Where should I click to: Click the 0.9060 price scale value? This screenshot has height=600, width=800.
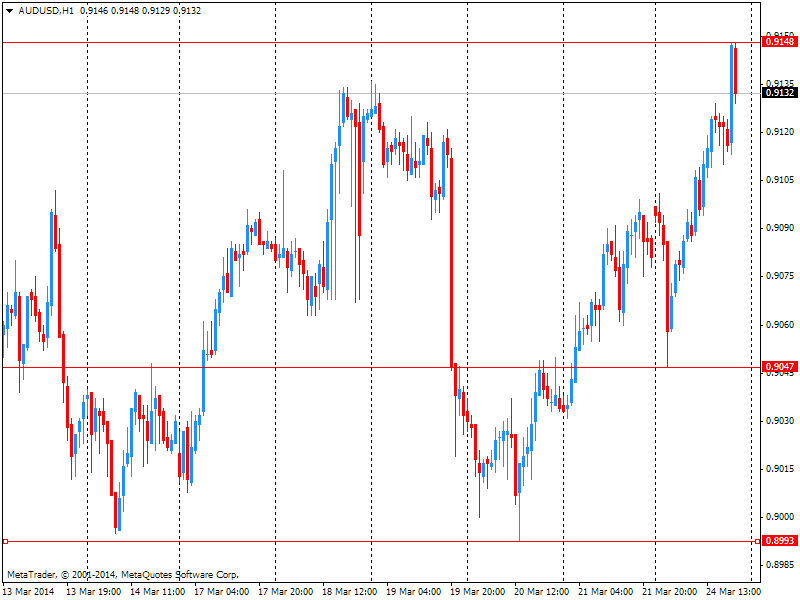tap(781, 324)
